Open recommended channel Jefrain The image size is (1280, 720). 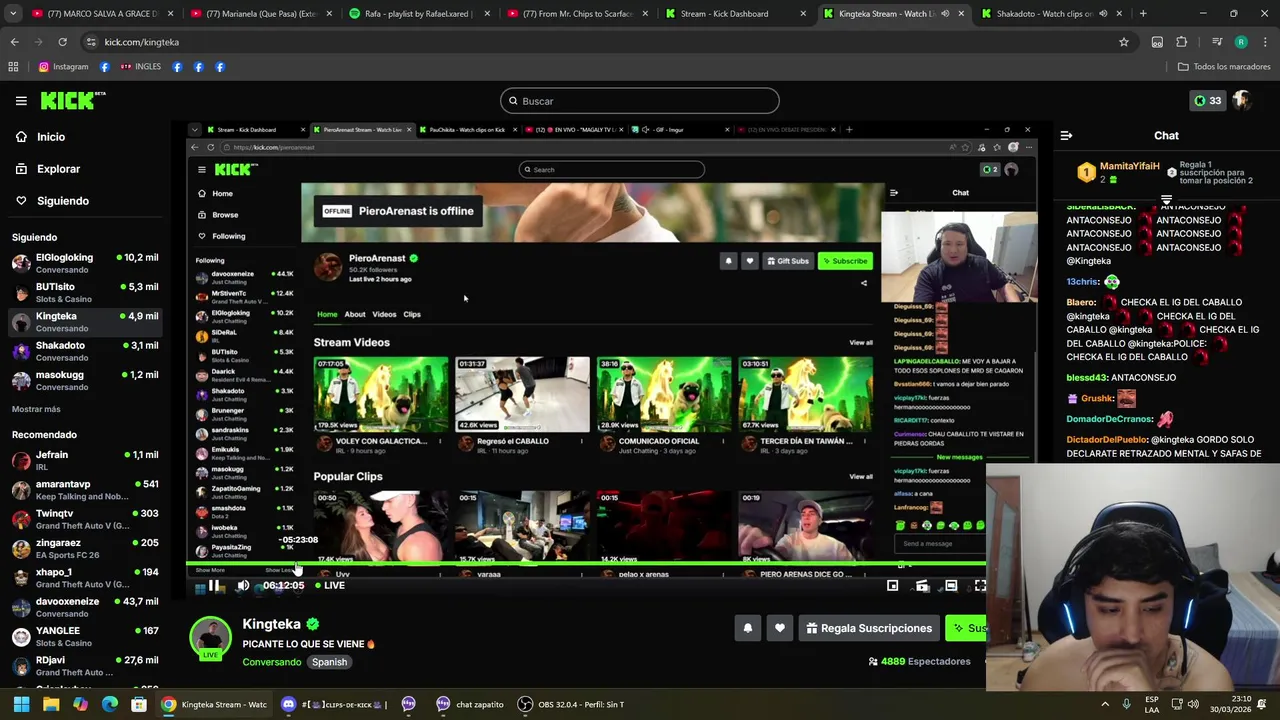tap(85, 460)
